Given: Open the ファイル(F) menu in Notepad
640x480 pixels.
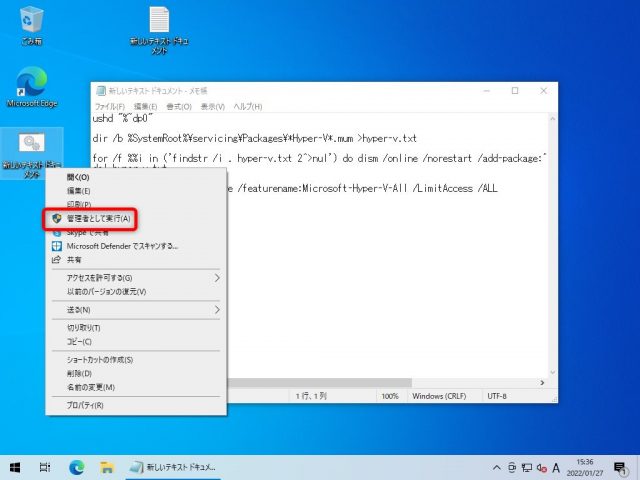Looking at the screenshot, I should point(109,107).
